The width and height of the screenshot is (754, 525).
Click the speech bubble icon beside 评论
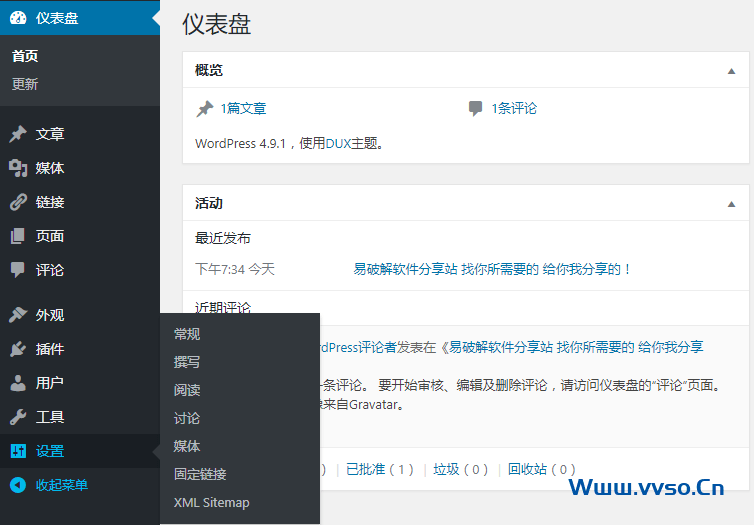pos(18,270)
